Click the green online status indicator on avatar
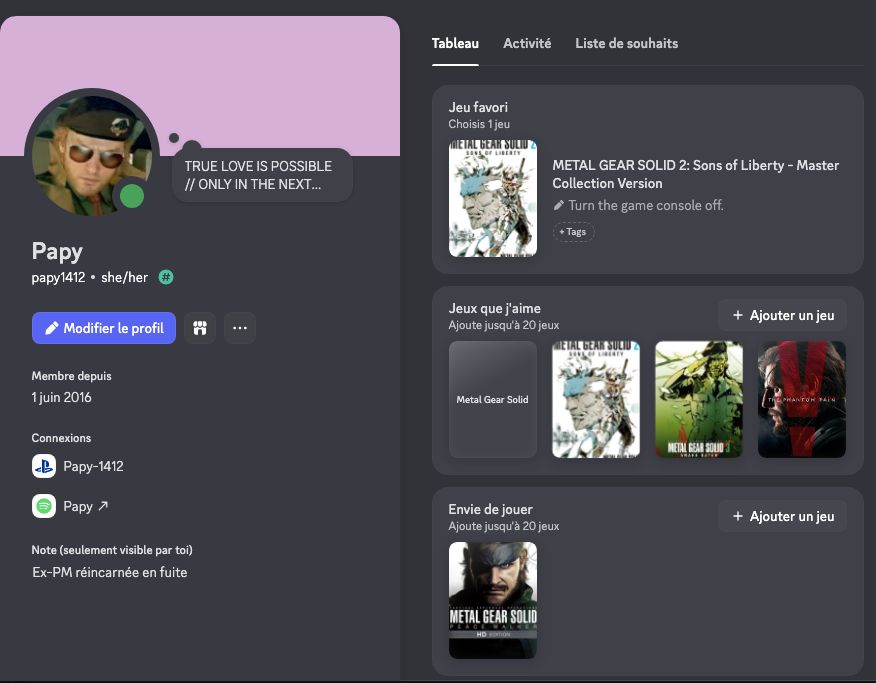The width and height of the screenshot is (876, 683). point(132,196)
